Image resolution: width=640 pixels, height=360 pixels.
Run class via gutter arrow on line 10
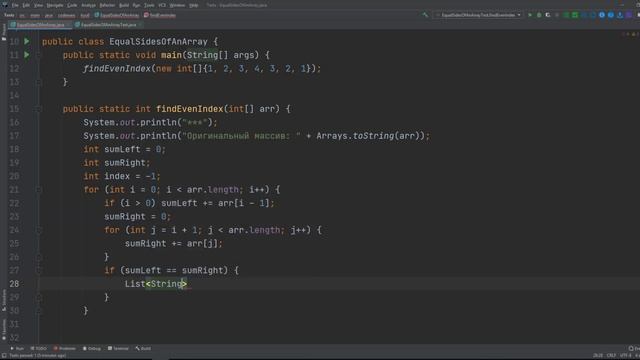27,41
